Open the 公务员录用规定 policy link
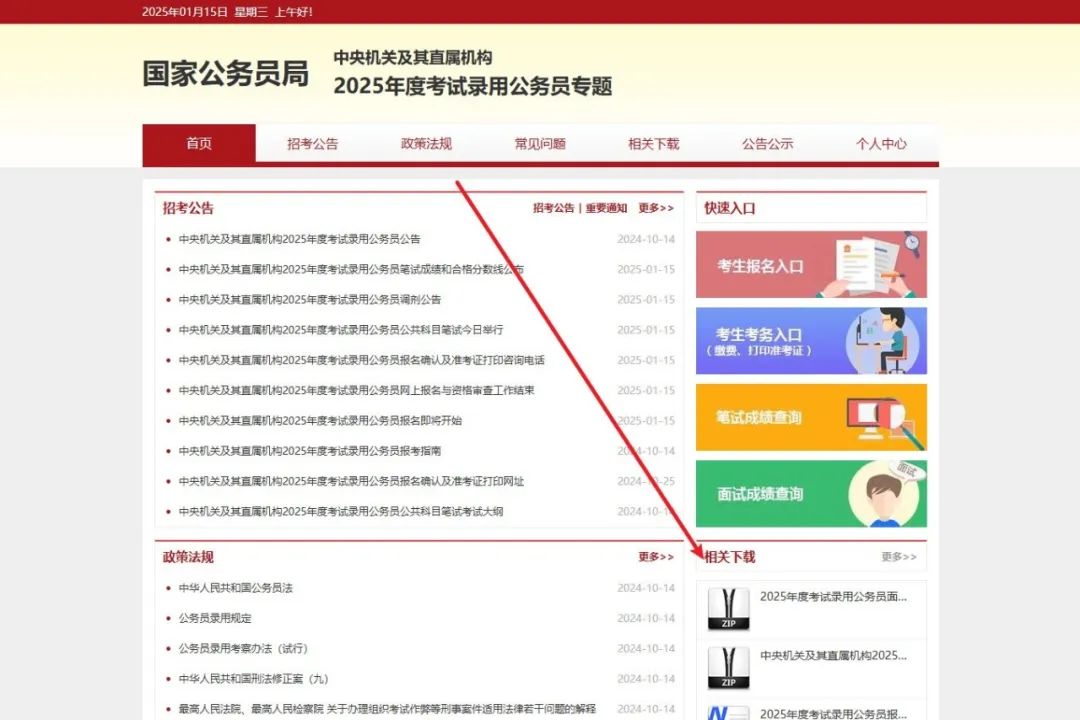1080x720 pixels. pos(215,618)
